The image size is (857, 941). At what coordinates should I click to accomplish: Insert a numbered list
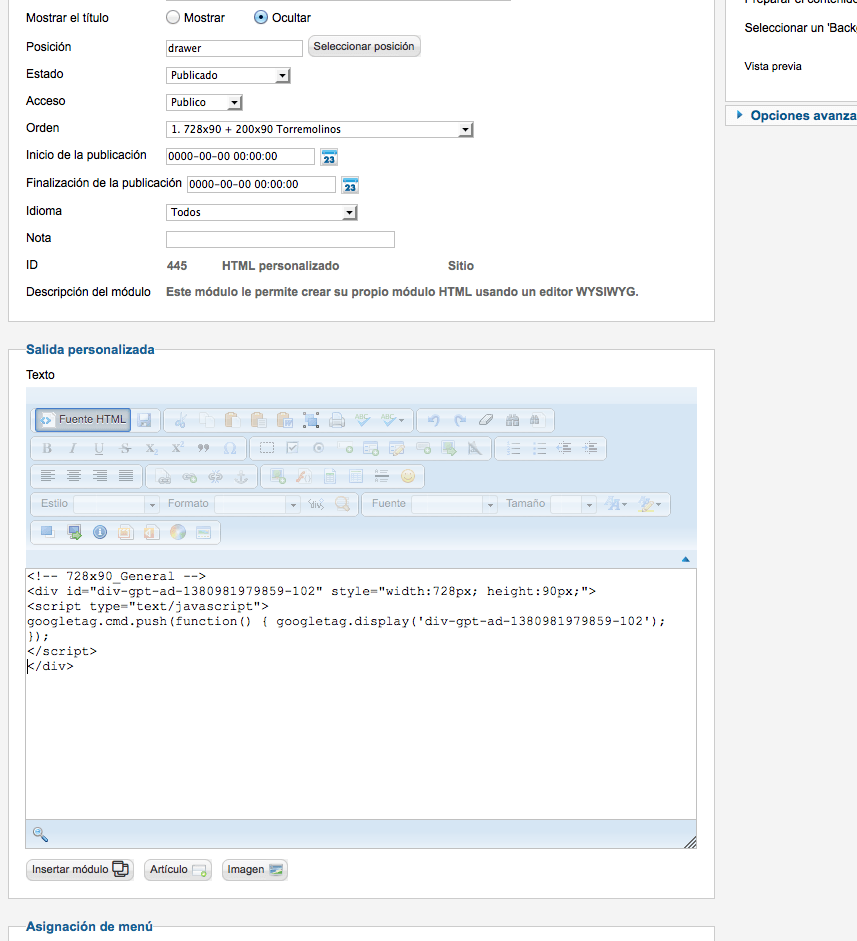coord(513,448)
